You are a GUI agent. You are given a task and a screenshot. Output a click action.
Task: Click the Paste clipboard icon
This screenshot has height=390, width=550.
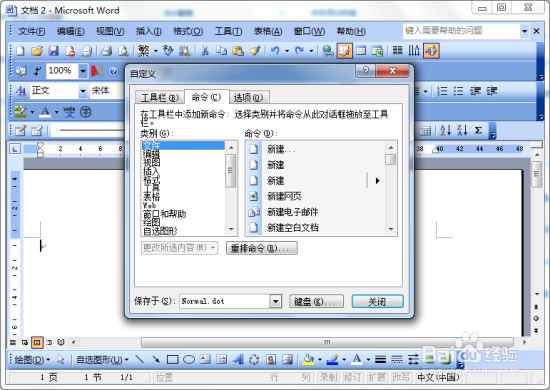(x=238, y=51)
